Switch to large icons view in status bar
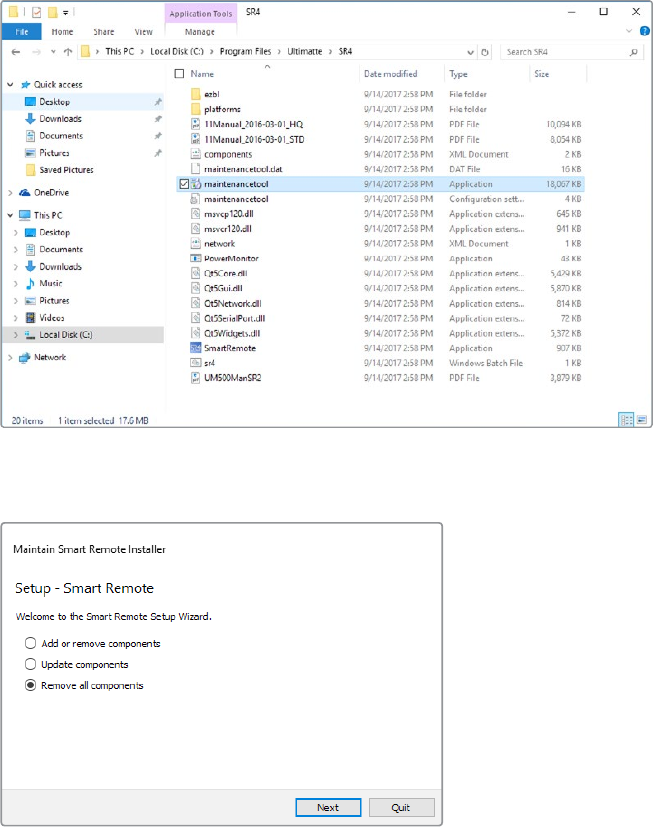This screenshot has width=653, height=827. (x=642, y=420)
